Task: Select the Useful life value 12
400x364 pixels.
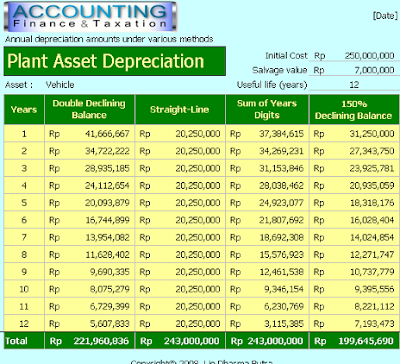Action: (x=354, y=84)
